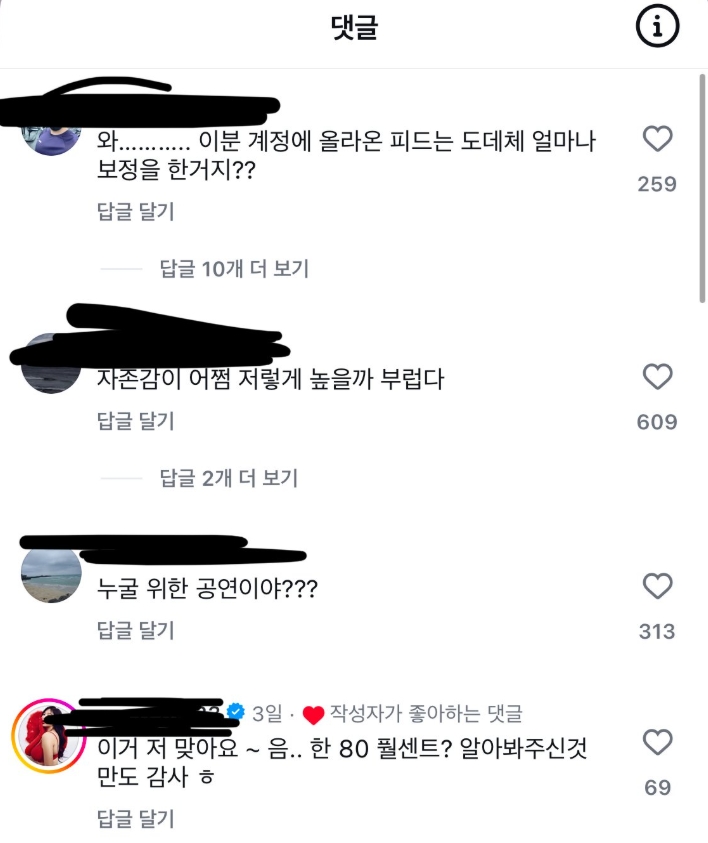The width and height of the screenshot is (708, 843).
Task: Open the author's story-ringed profile picture
Action: [x=49, y=736]
